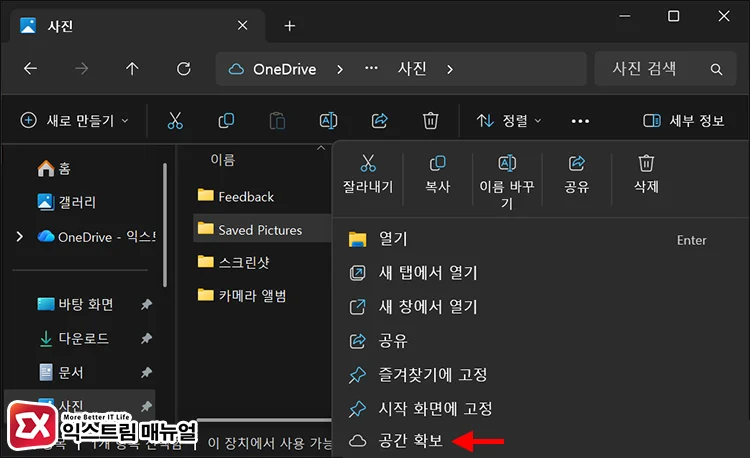The image size is (750, 458).
Task: Go up one folder level
Action: click(x=132, y=69)
